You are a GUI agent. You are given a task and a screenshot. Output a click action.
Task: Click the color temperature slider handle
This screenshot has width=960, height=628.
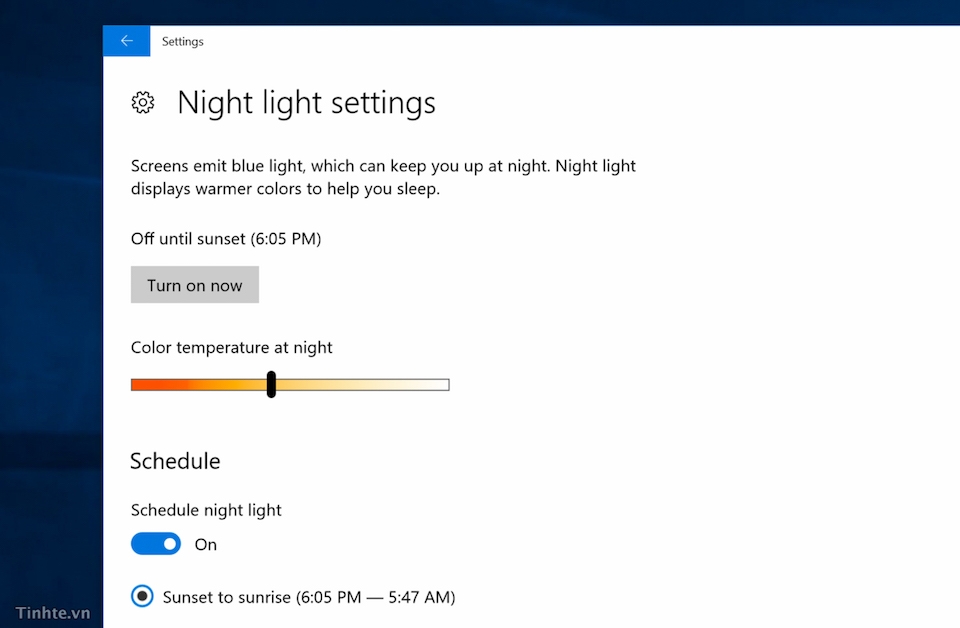coord(271,384)
